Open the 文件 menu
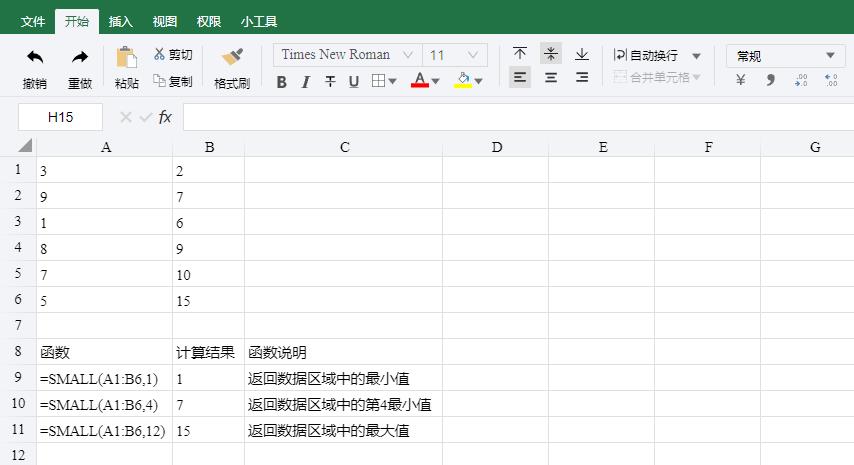The width and height of the screenshot is (854, 465). click(x=33, y=21)
